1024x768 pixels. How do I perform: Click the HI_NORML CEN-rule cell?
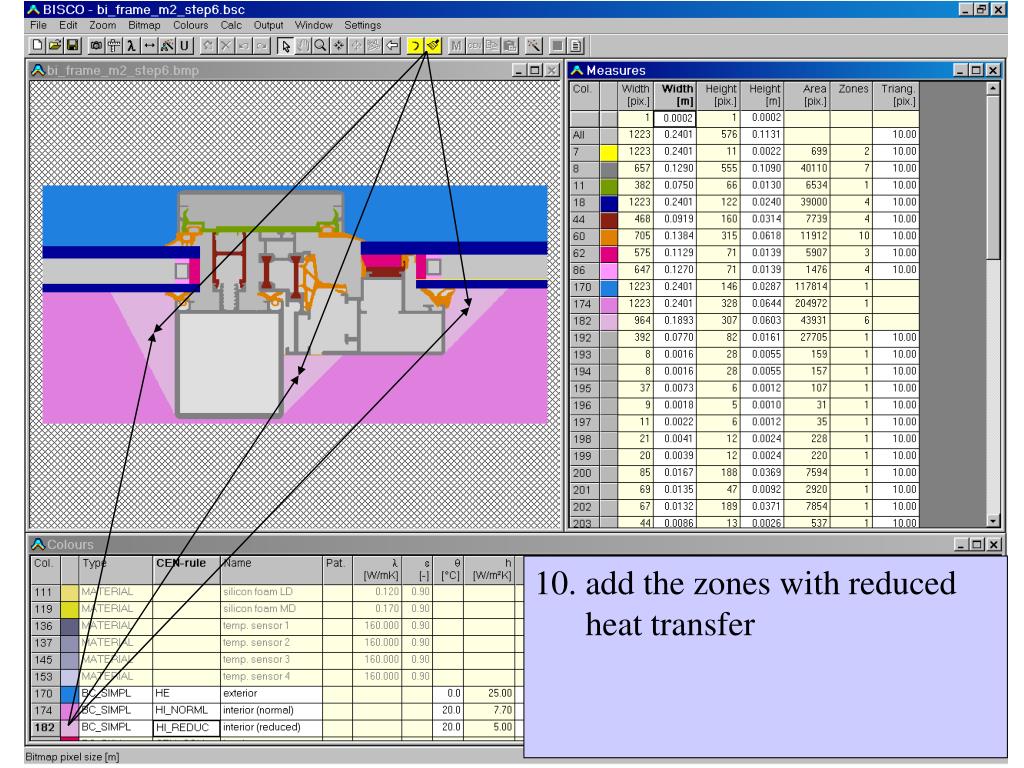tap(186, 711)
